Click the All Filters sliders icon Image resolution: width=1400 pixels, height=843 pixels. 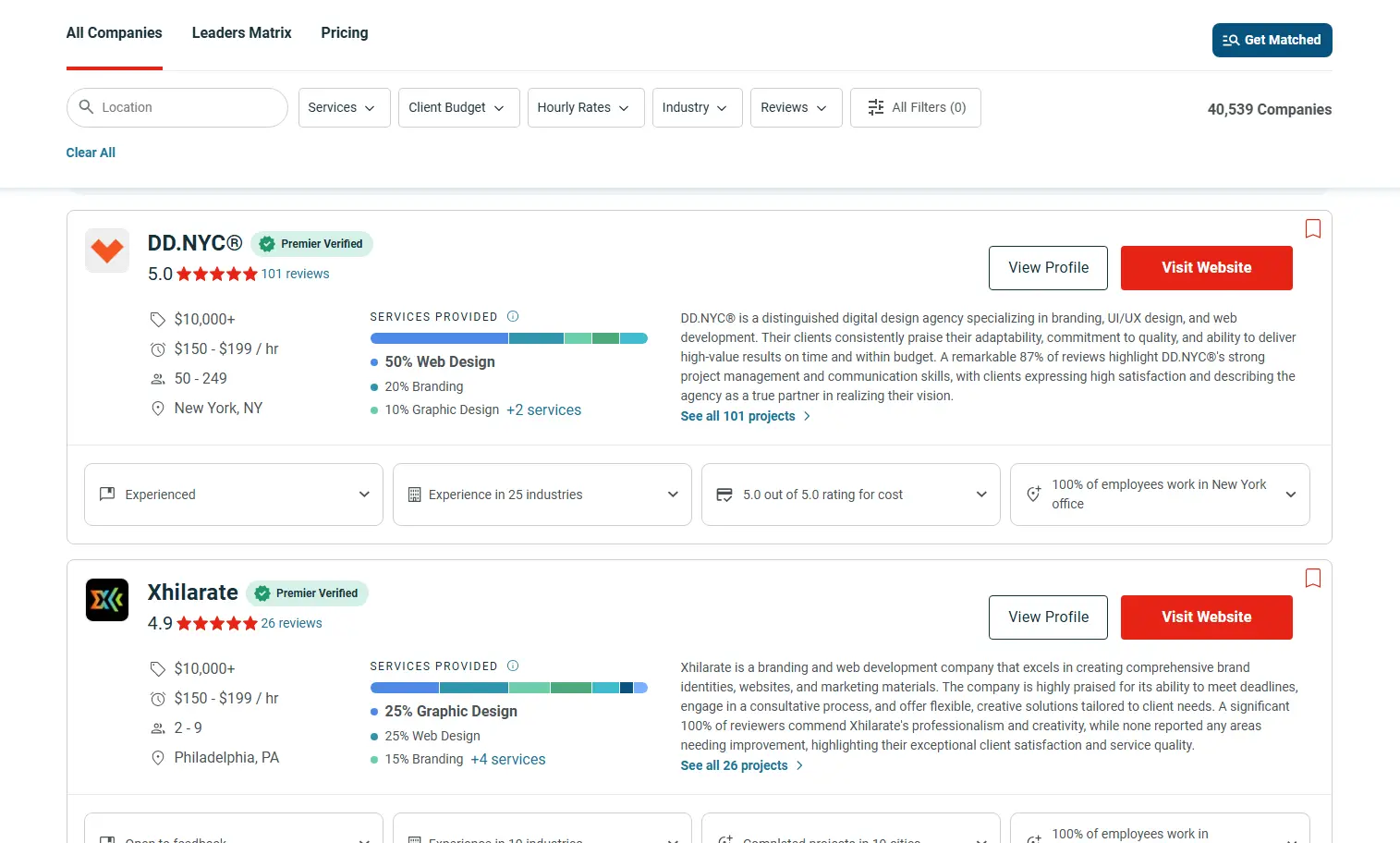875,107
